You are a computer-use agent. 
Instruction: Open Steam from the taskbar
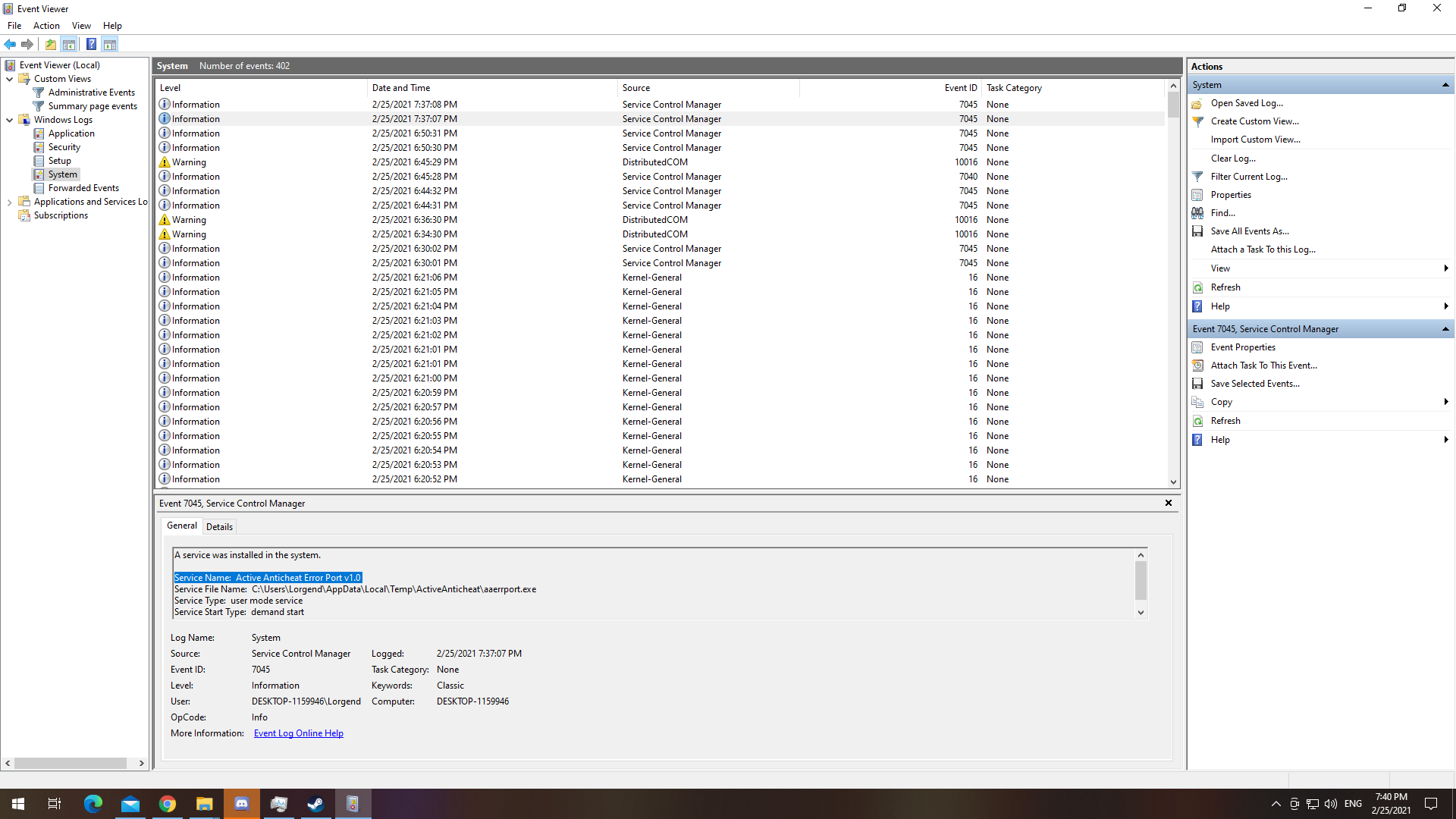click(315, 804)
